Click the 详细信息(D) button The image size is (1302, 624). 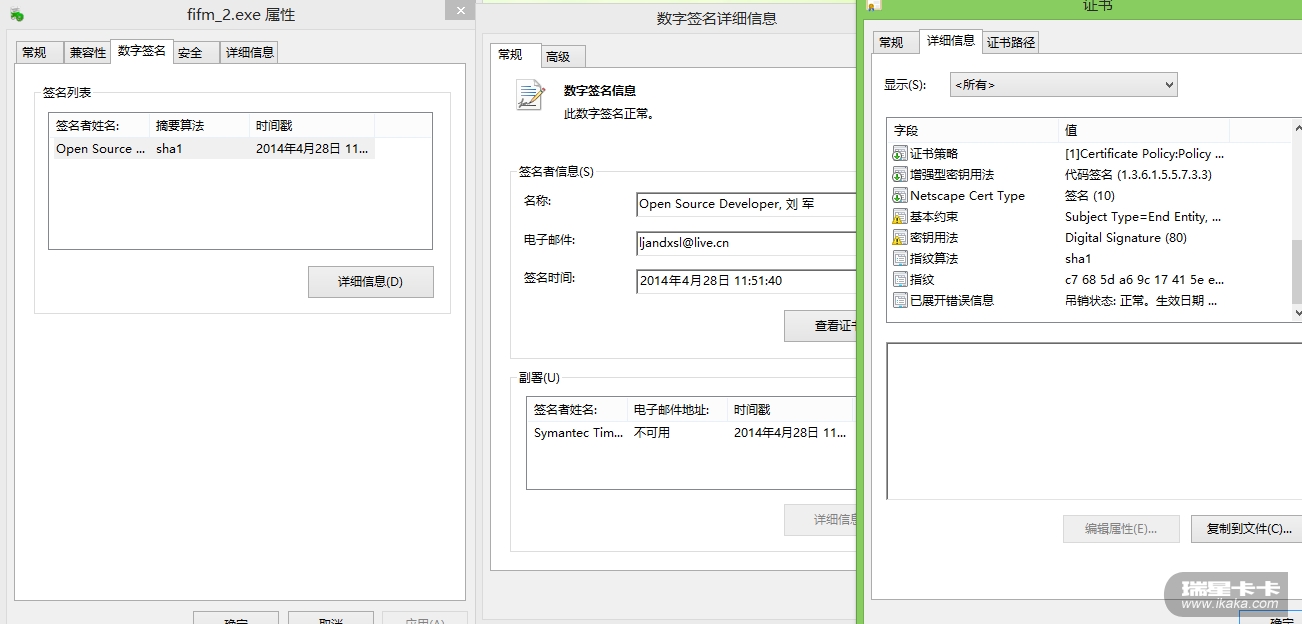pyautogui.click(x=370, y=282)
